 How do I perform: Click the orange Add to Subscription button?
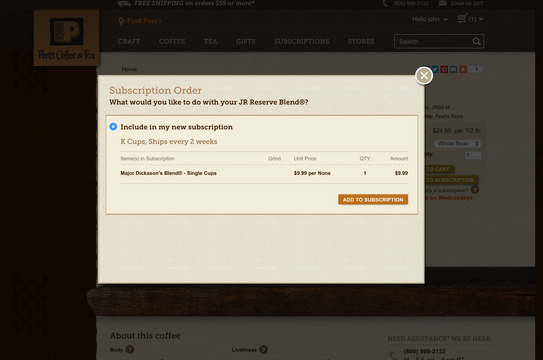[373, 199]
